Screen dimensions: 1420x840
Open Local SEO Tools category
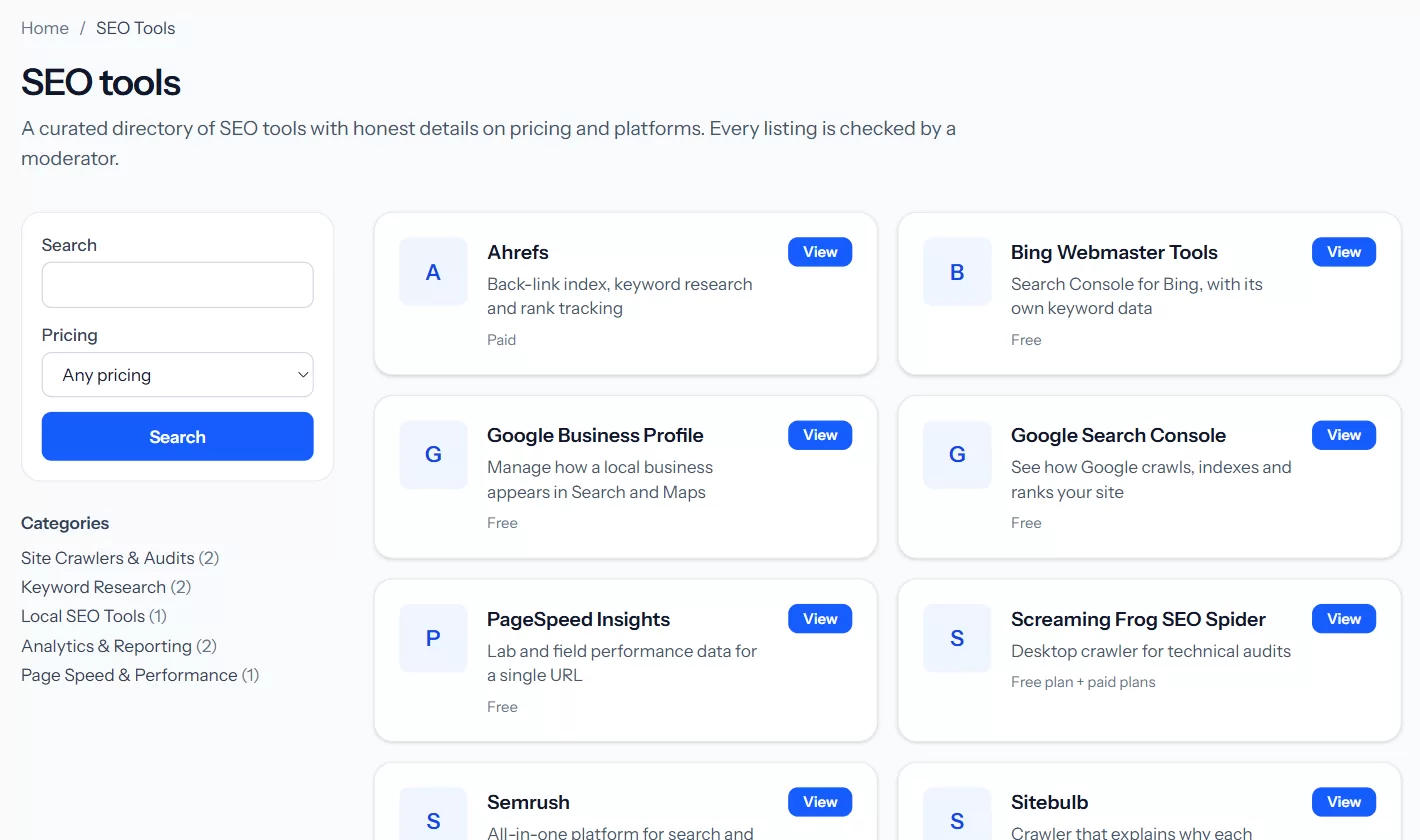pyautogui.click(x=83, y=616)
